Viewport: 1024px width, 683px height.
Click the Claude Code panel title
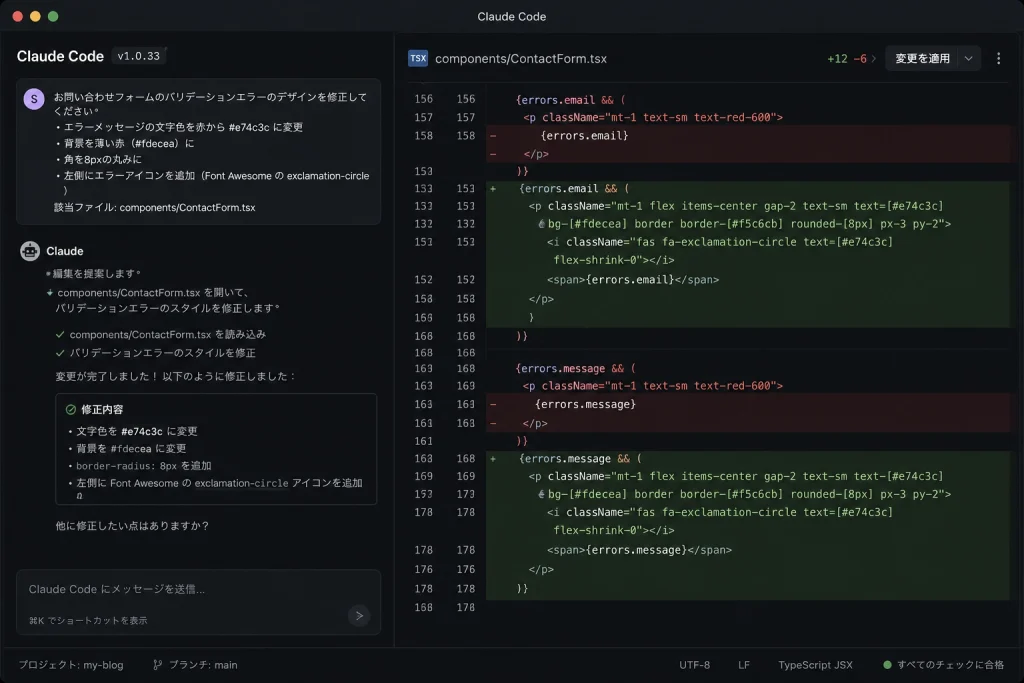point(60,56)
